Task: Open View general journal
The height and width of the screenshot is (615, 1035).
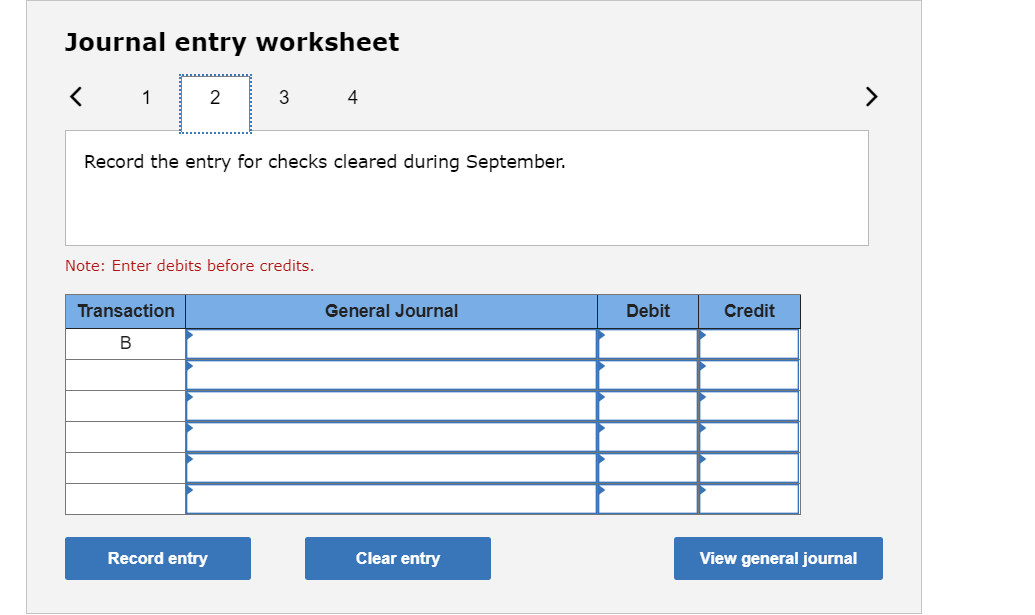Action: 778,558
